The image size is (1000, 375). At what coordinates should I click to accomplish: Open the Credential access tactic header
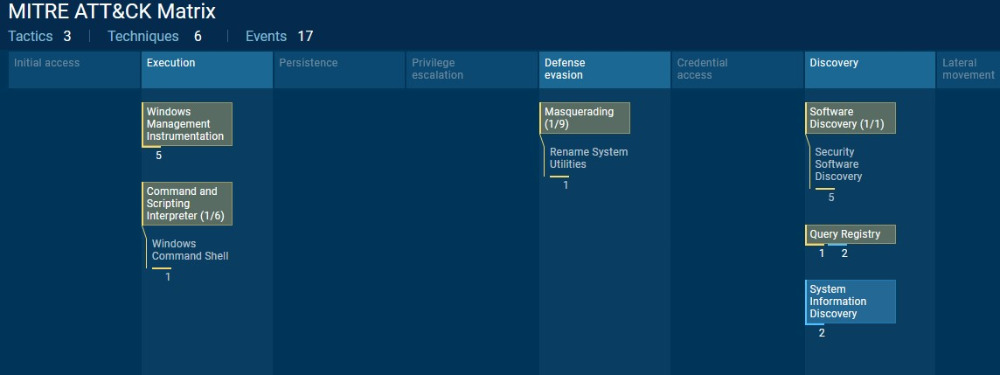[x=737, y=70]
